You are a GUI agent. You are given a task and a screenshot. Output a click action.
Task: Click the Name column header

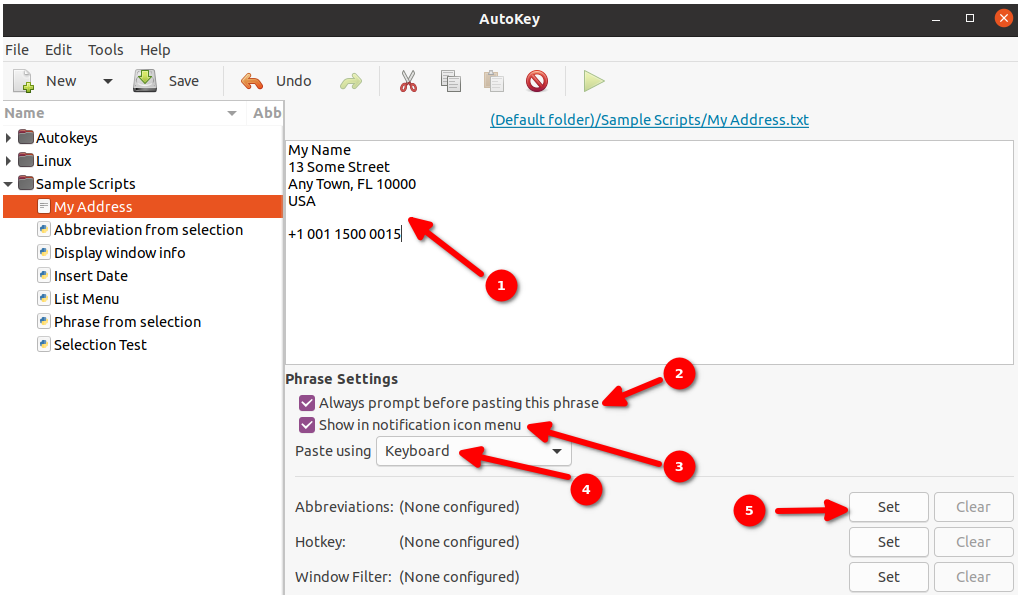pos(124,113)
